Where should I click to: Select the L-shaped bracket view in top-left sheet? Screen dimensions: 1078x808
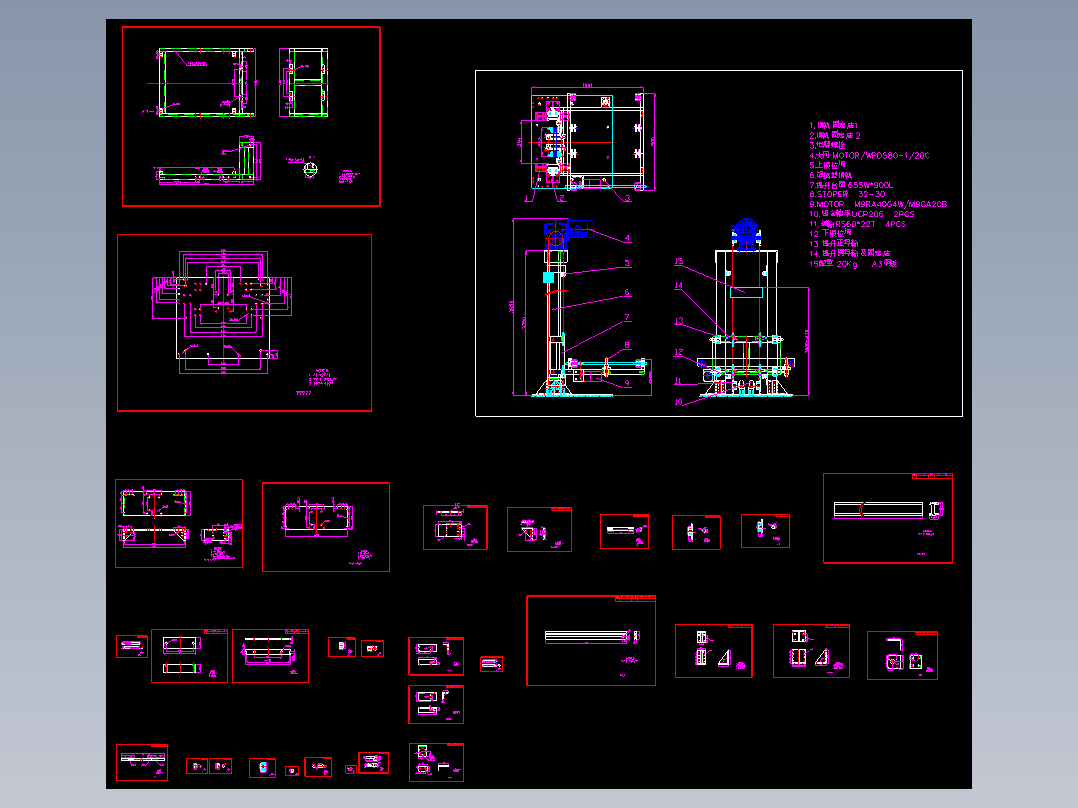(207, 160)
